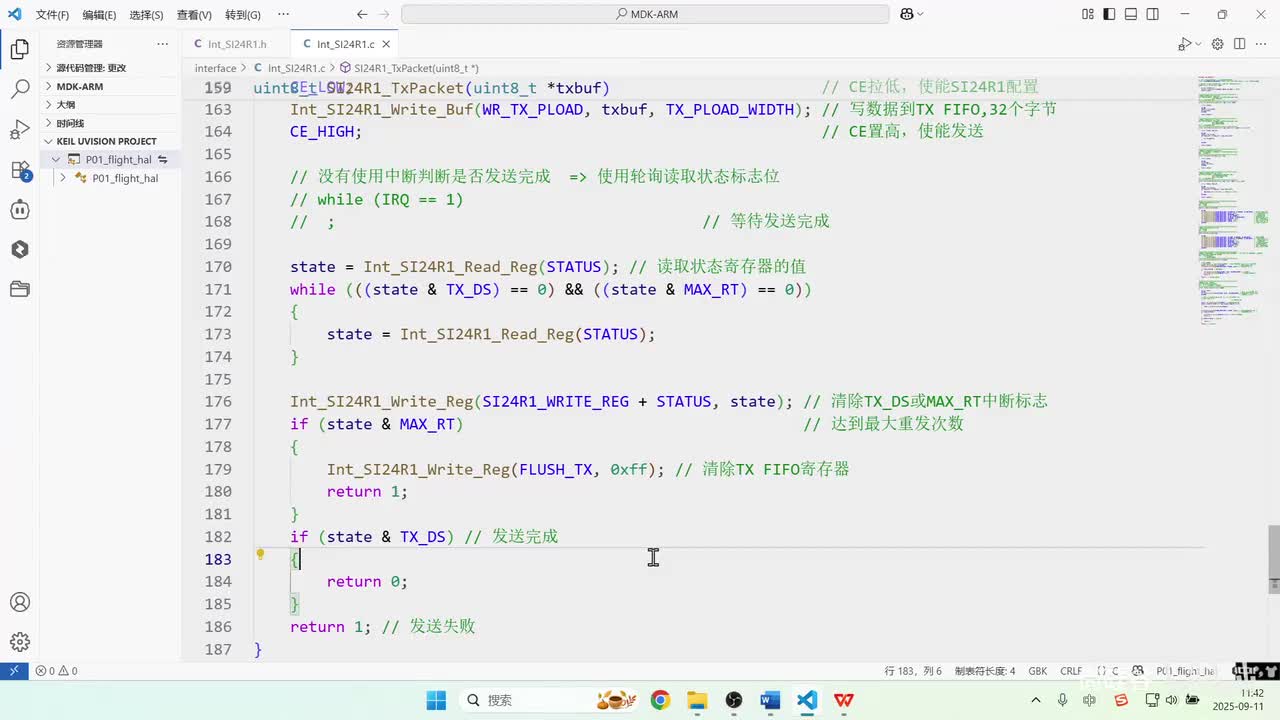Open the Accounts icon in activity bar
This screenshot has width=1280, height=720.
(19, 602)
